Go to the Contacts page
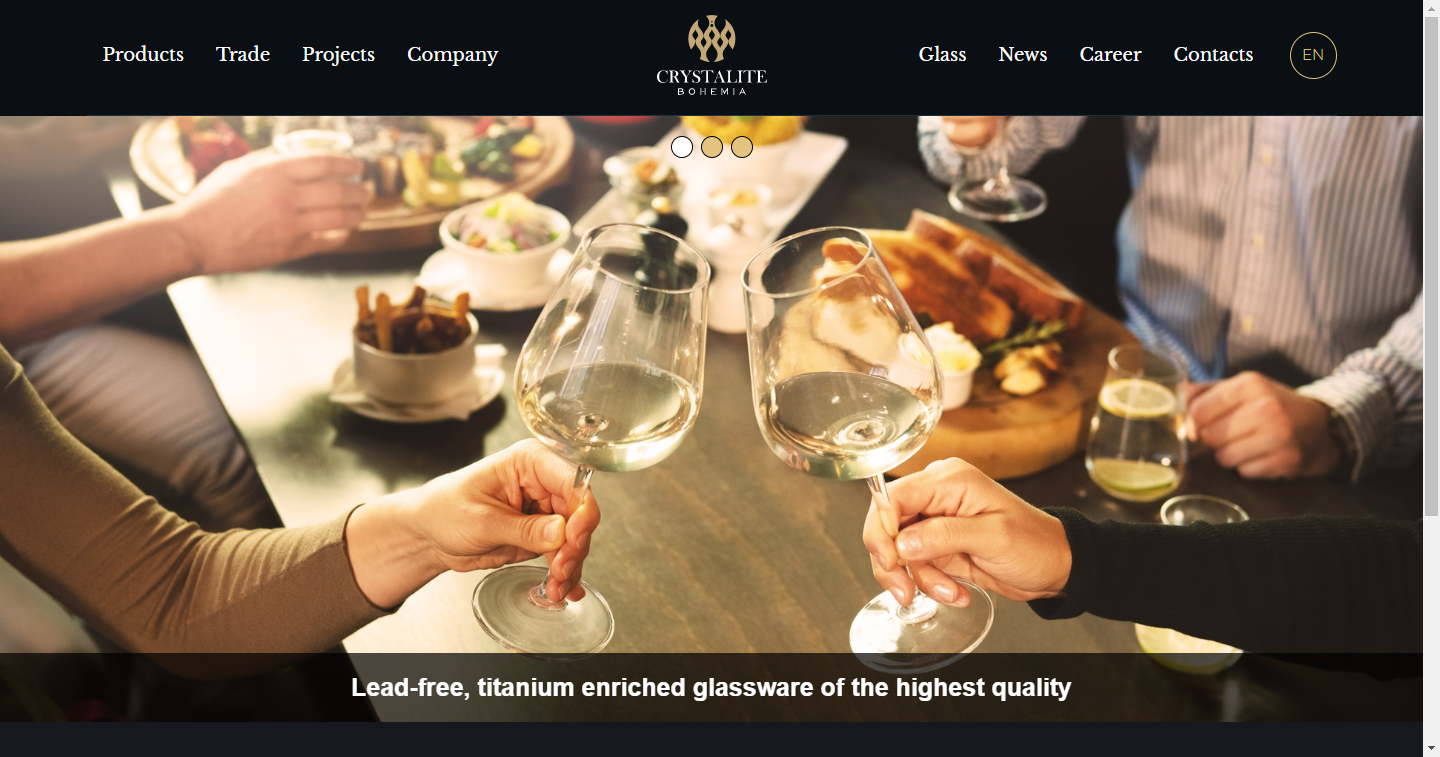 pos(1213,54)
